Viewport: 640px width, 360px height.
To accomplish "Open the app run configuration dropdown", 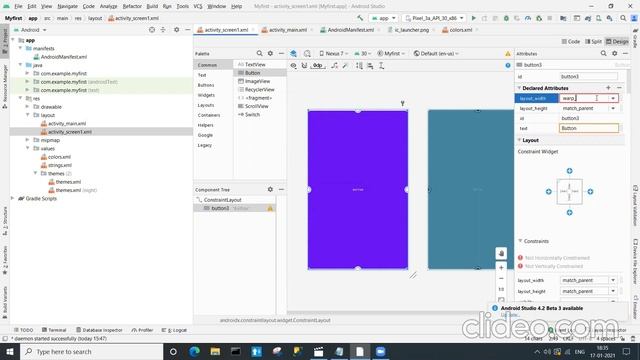I will pyautogui.click(x=383, y=18).
